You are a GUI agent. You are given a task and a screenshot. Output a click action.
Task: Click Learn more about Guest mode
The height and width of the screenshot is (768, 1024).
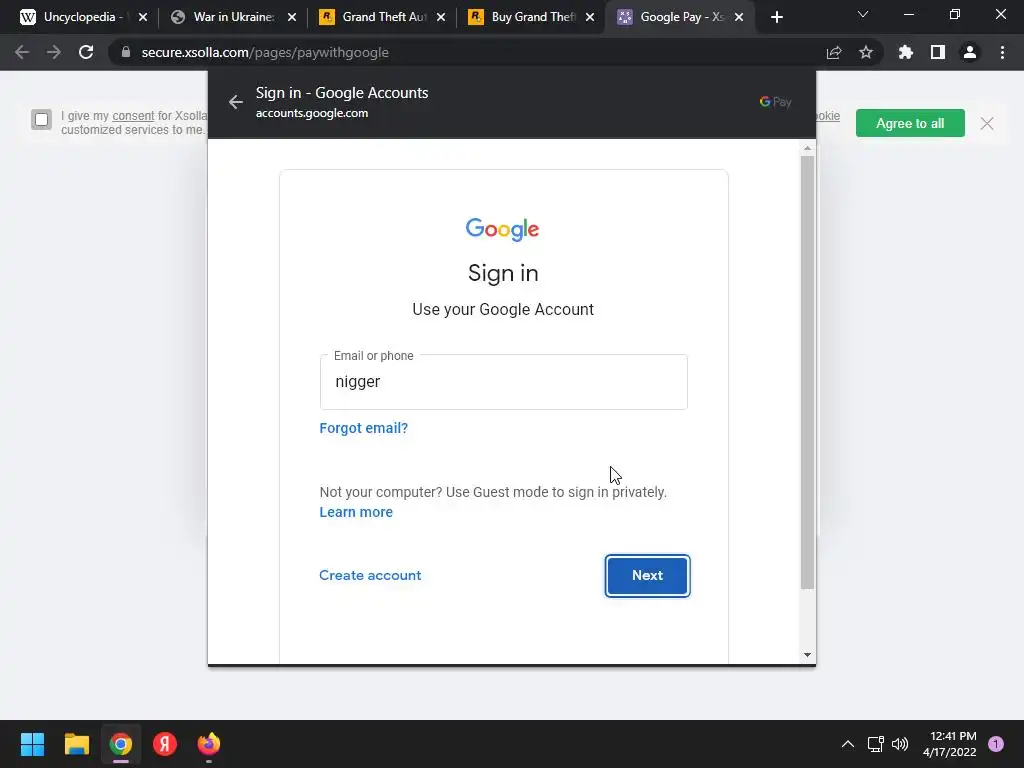356,512
